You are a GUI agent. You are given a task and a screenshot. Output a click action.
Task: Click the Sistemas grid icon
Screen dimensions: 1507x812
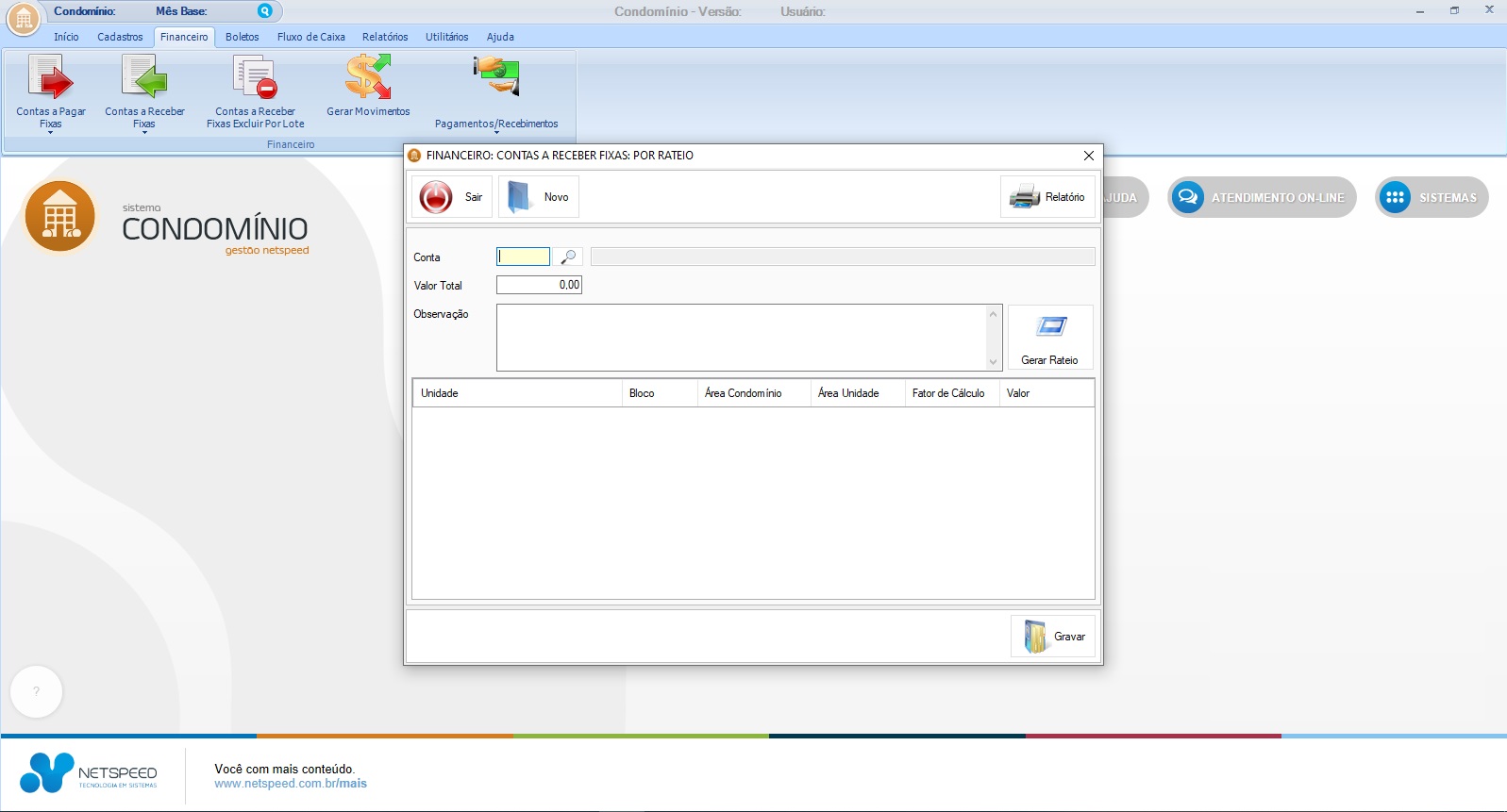pos(1395,197)
